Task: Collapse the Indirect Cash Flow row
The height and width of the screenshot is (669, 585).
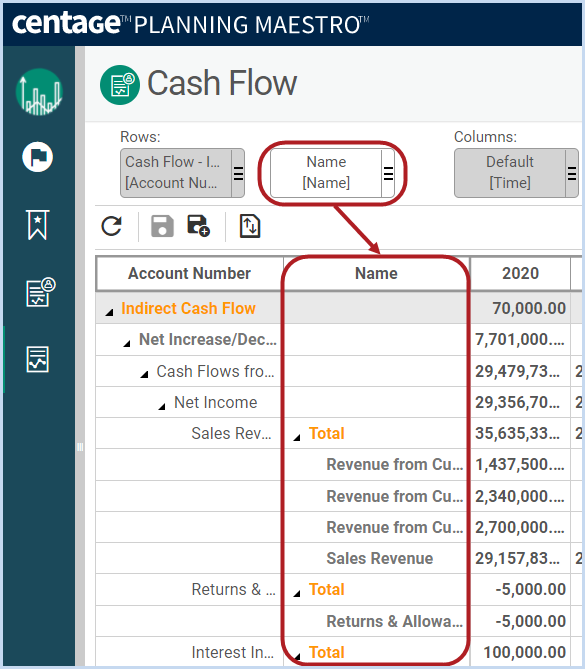Action: click(110, 312)
